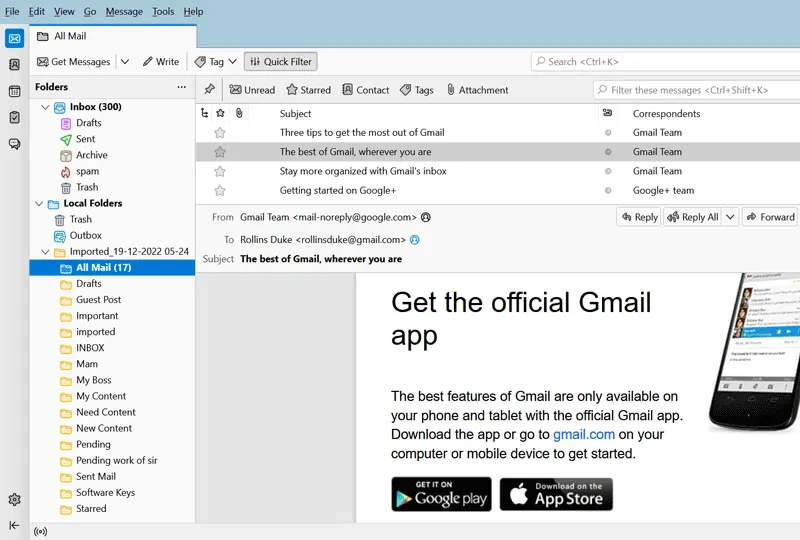Collapse the Local Folders tree
800x540 pixels.
coord(45,203)
